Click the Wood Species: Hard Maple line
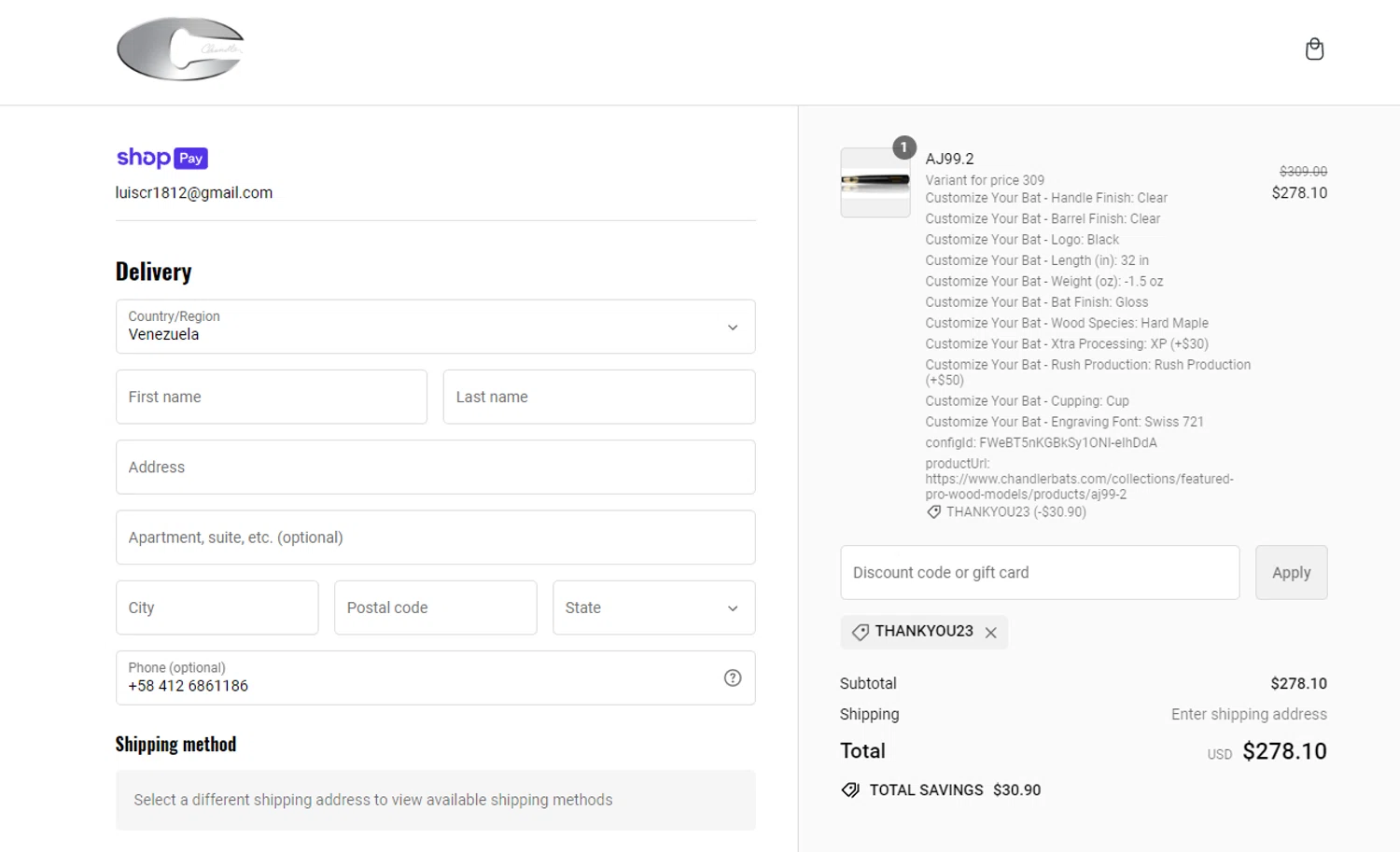The width and height of the screenshot is (1400, 852). tap(1067, 323)
